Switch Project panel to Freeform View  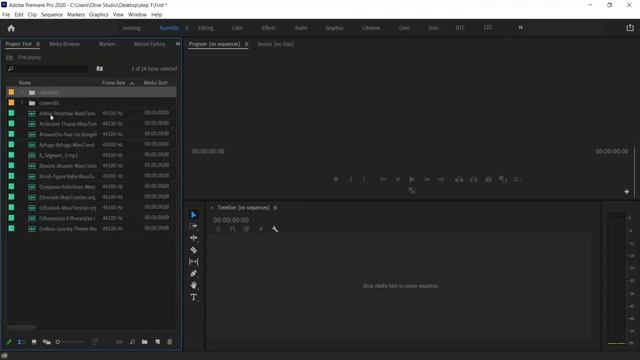47,342
